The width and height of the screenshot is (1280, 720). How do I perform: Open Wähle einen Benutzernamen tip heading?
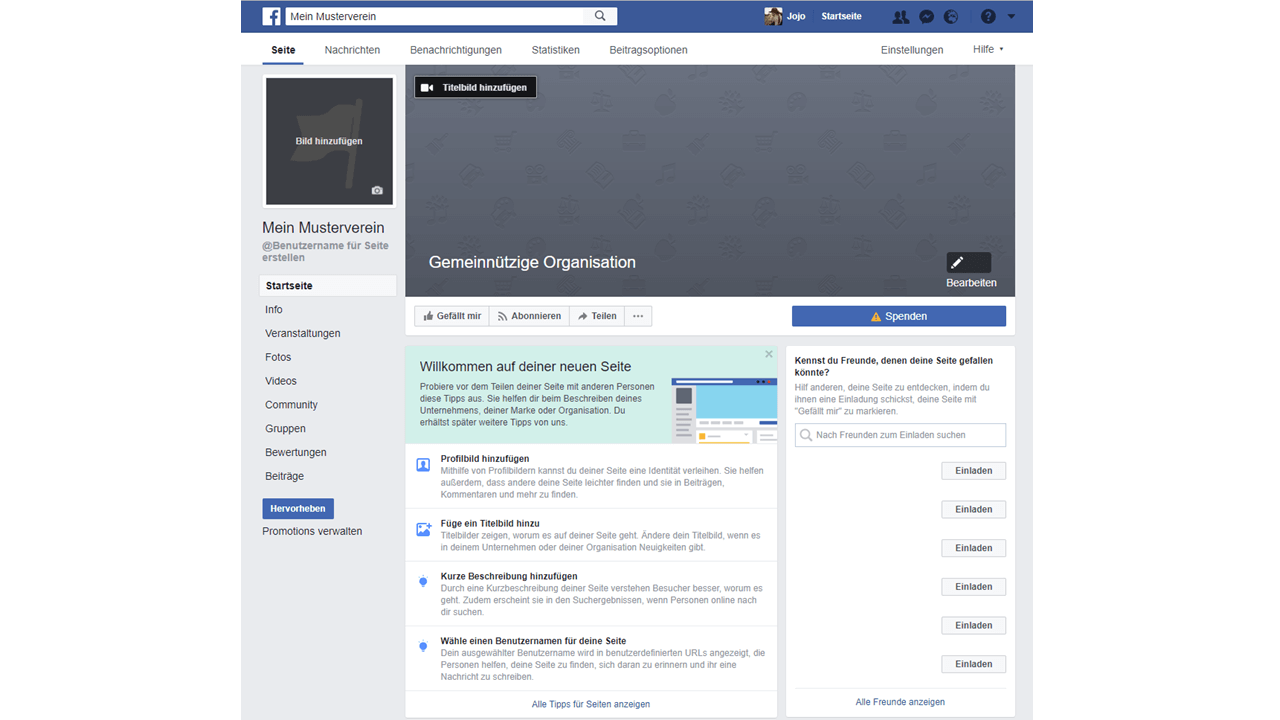534,642
